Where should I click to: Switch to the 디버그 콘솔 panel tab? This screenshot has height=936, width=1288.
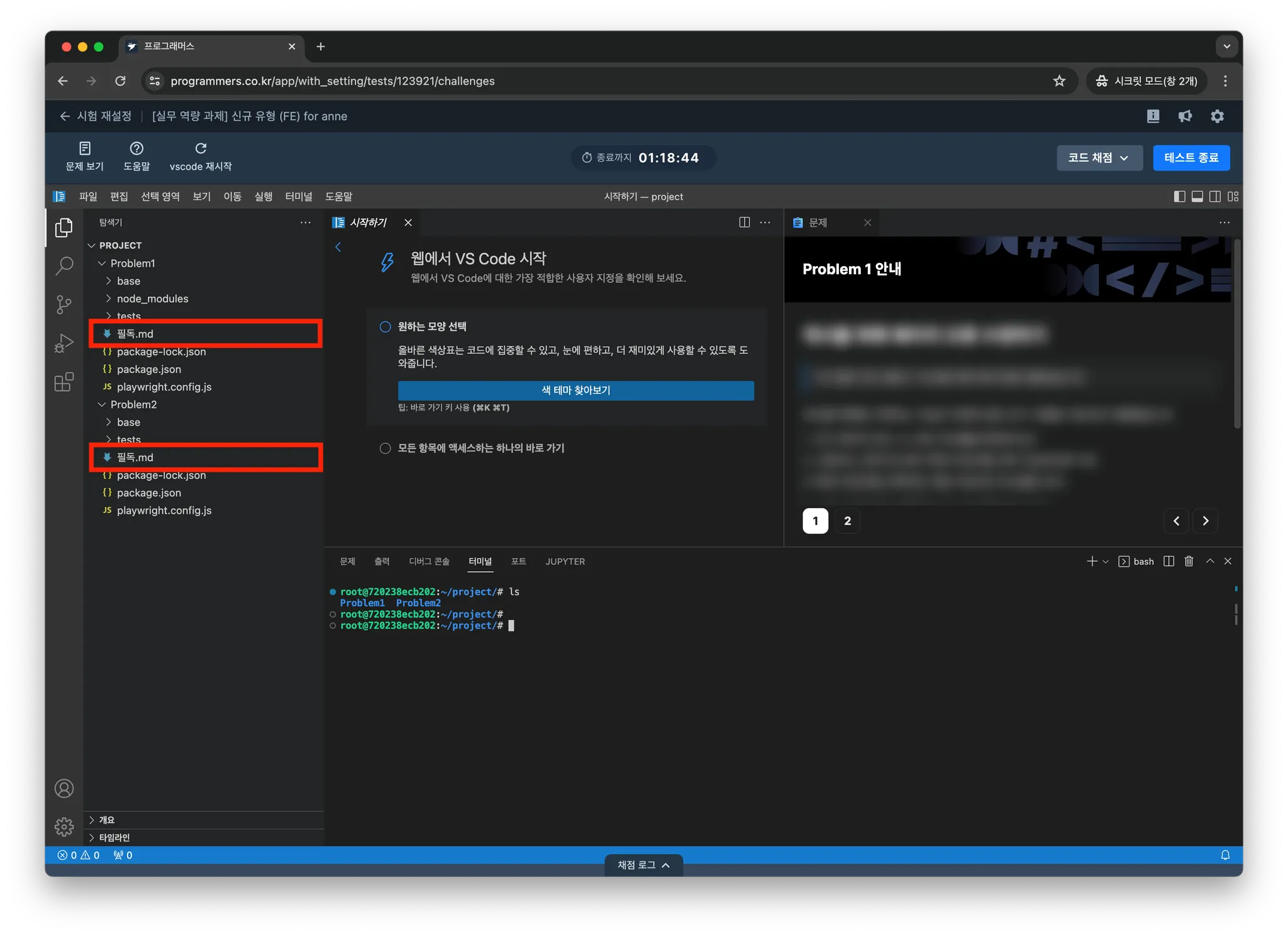tap(429, 561)
